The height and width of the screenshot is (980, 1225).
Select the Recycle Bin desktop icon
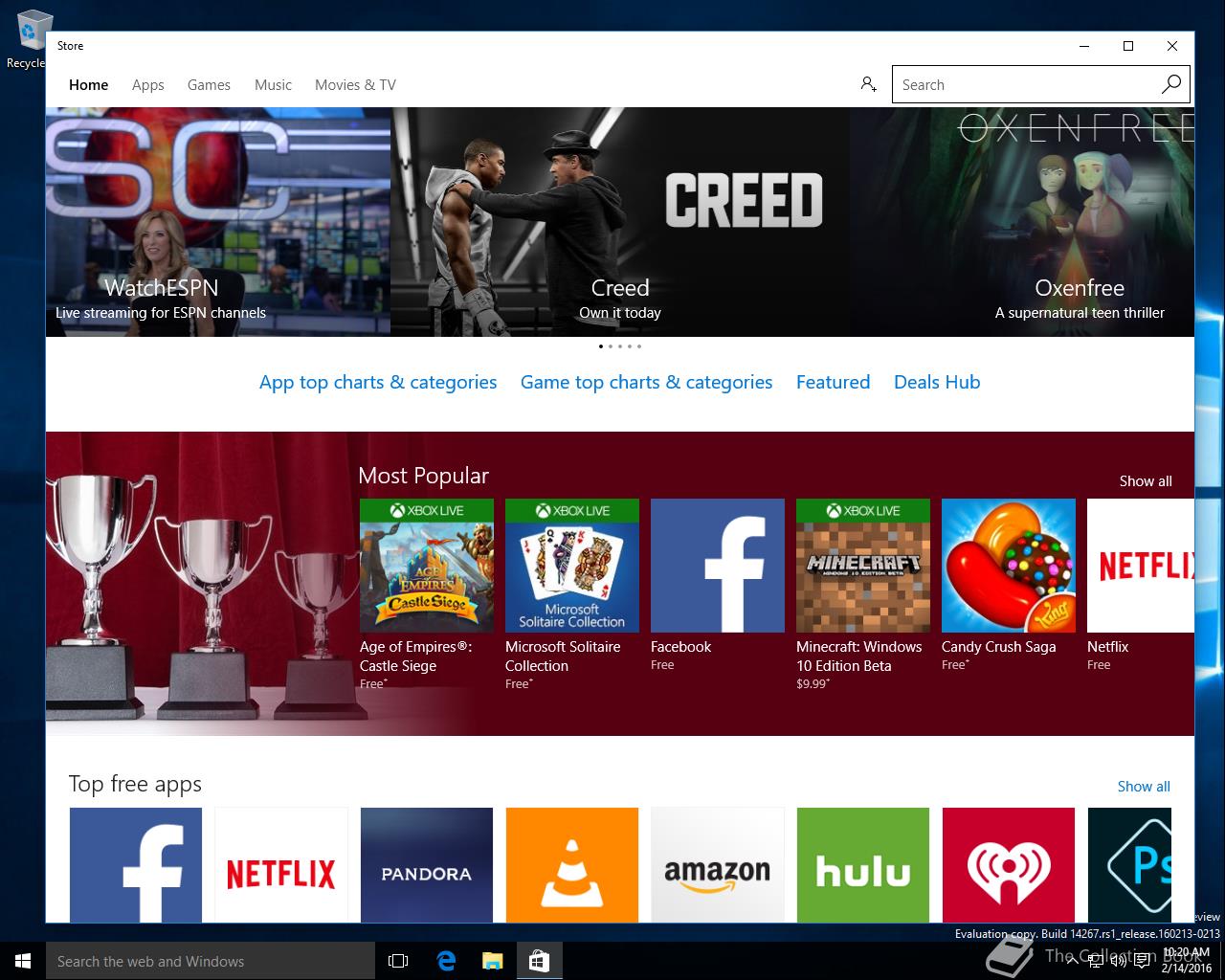[27, 40]
